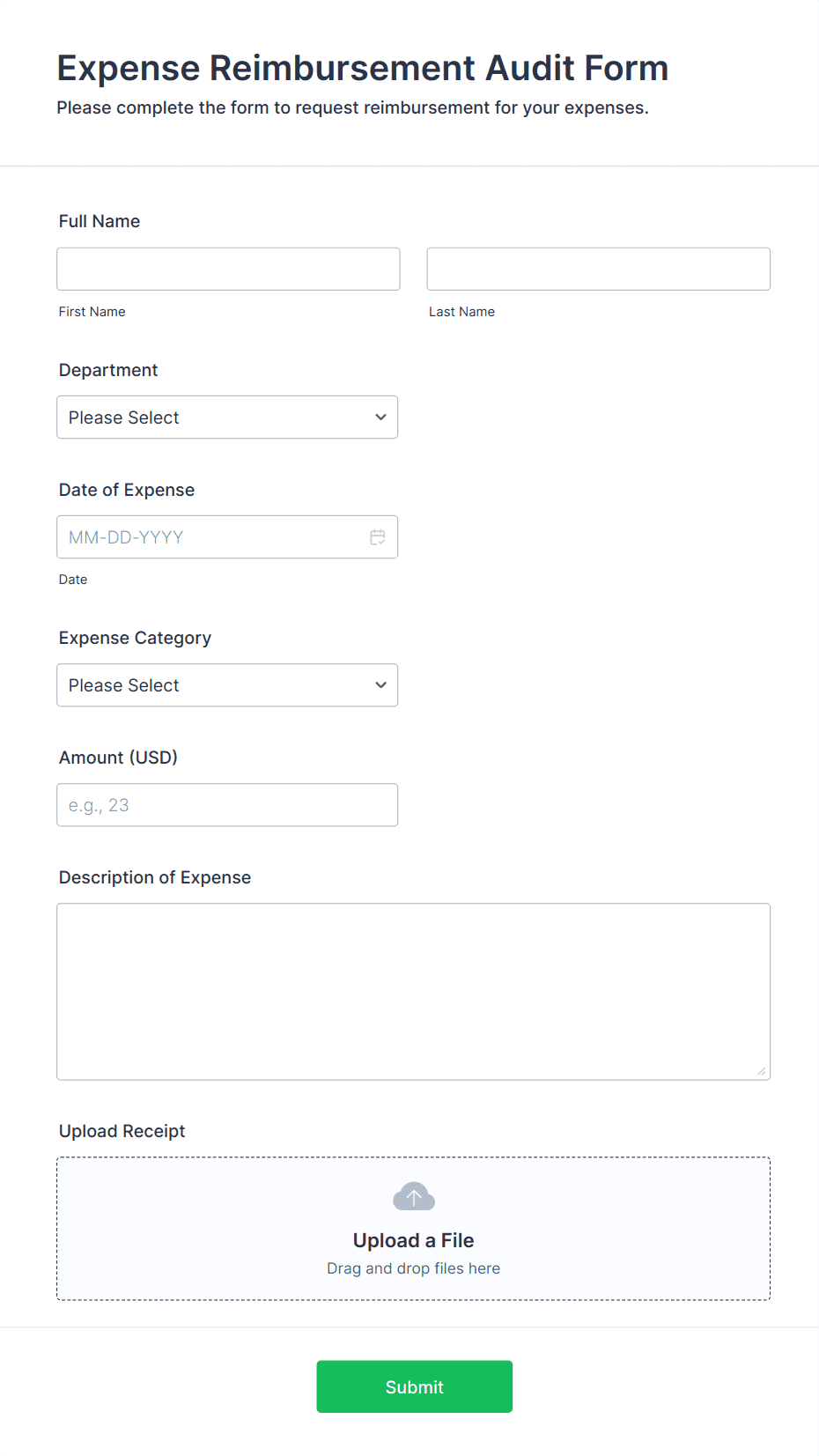Click the MM-DD-YYYY date input field
Screen dimensions: 819x1456
211,536
